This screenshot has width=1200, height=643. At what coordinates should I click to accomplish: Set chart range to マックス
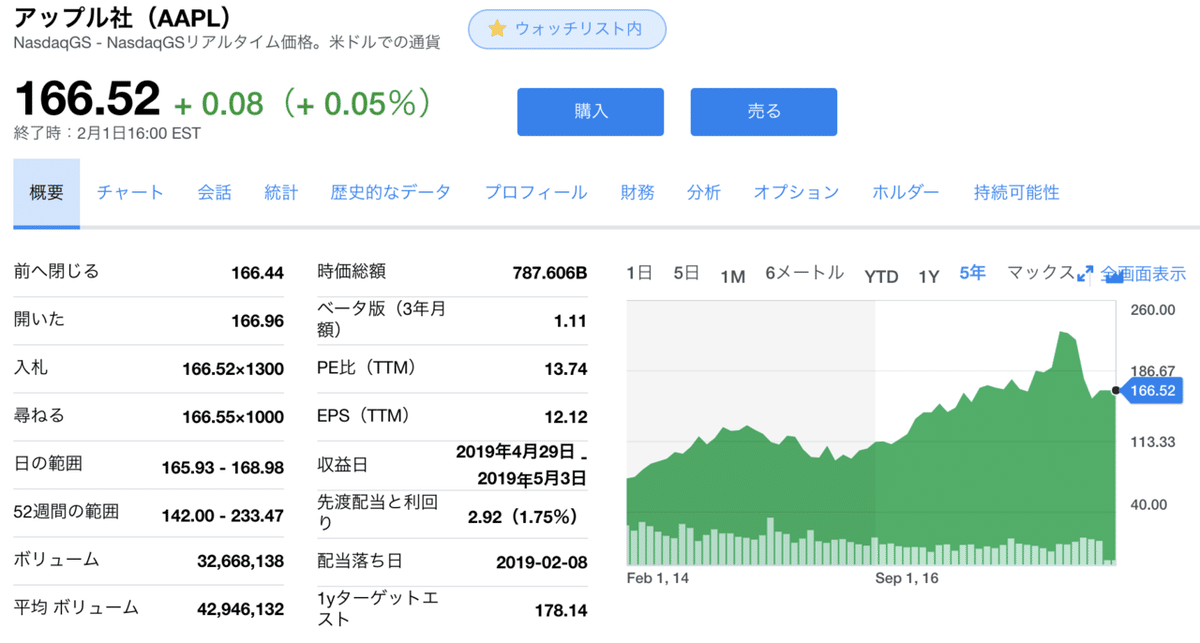pos(1041,273)
